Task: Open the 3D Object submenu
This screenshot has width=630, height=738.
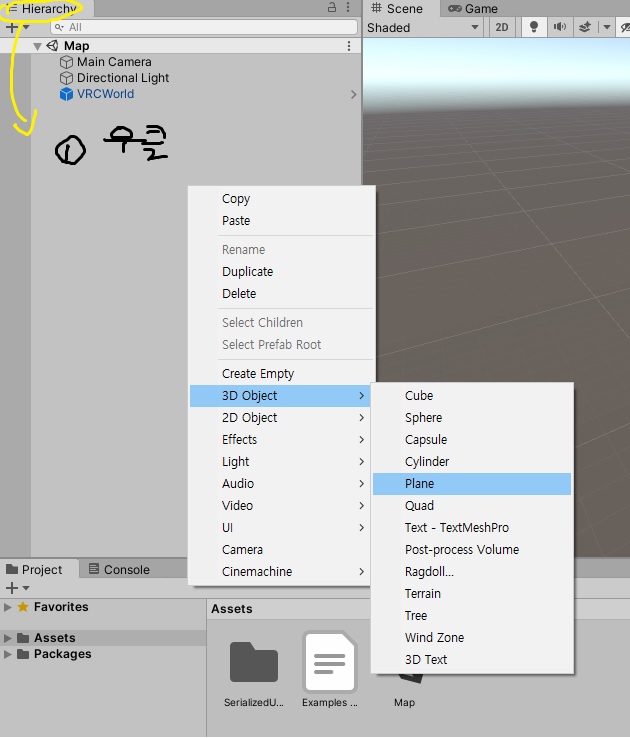Action: 280,396
